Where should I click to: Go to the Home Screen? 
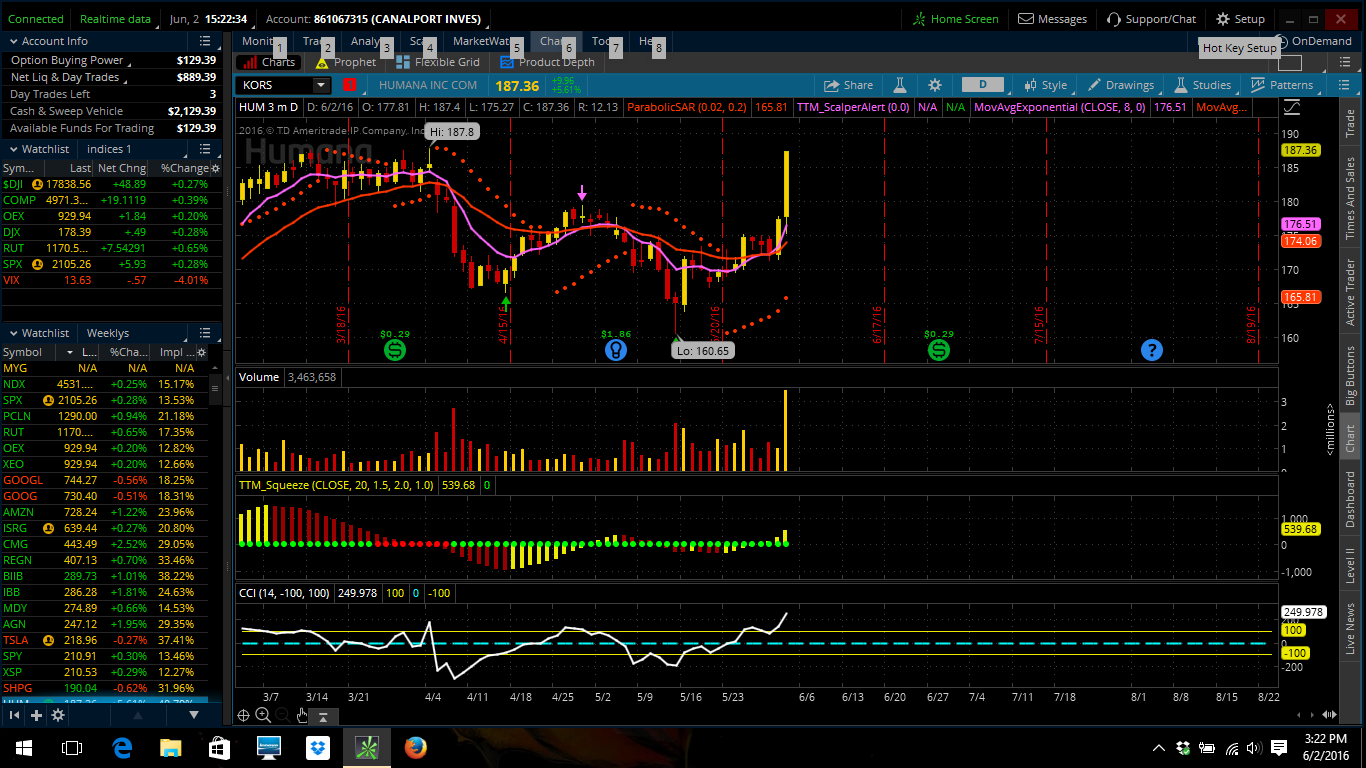tap(955, 19)
